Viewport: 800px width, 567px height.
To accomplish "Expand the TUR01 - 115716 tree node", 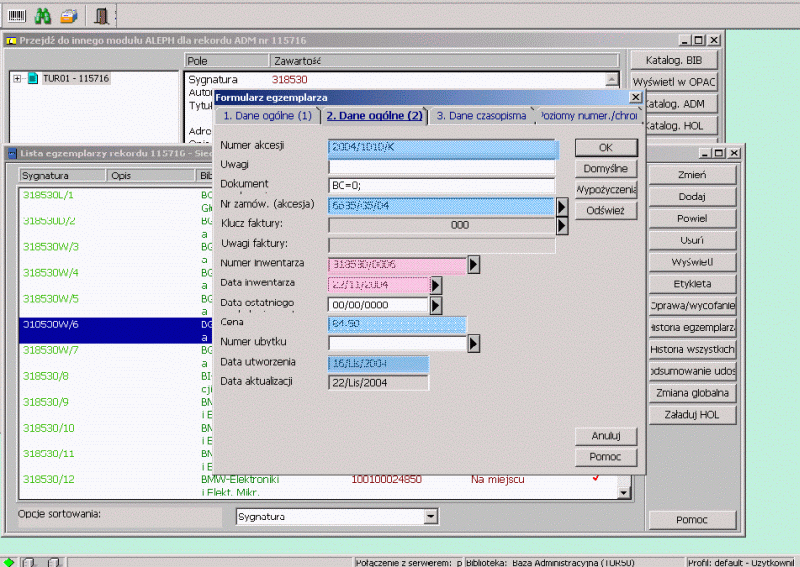I will pyautogui.click(x=17, y=79).
